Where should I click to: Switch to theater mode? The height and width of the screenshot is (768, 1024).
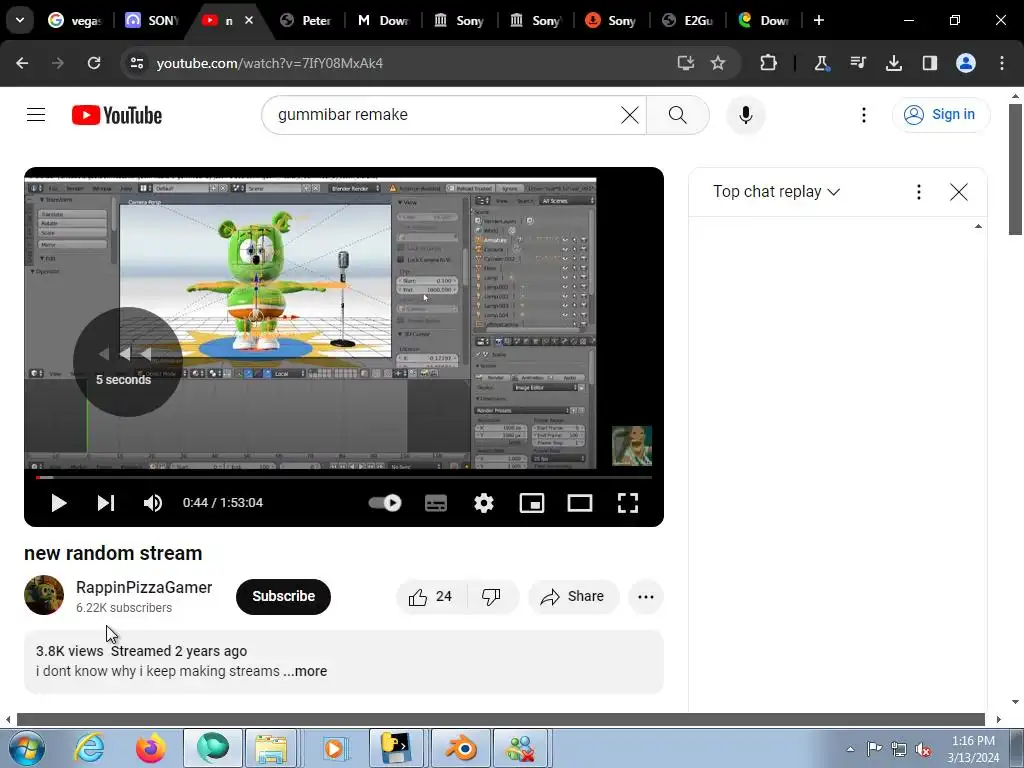pyautogui.click(x=580, y=503)
